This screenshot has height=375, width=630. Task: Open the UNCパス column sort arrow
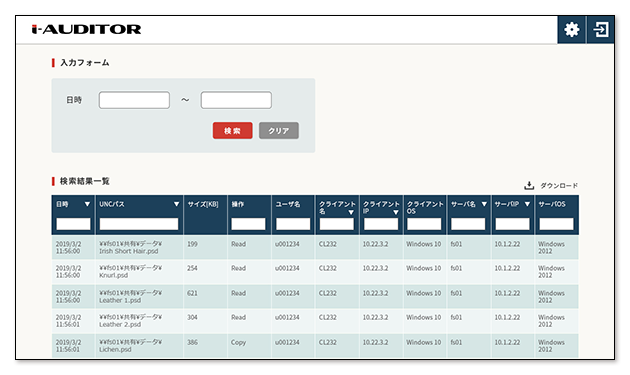click(176, 204)
